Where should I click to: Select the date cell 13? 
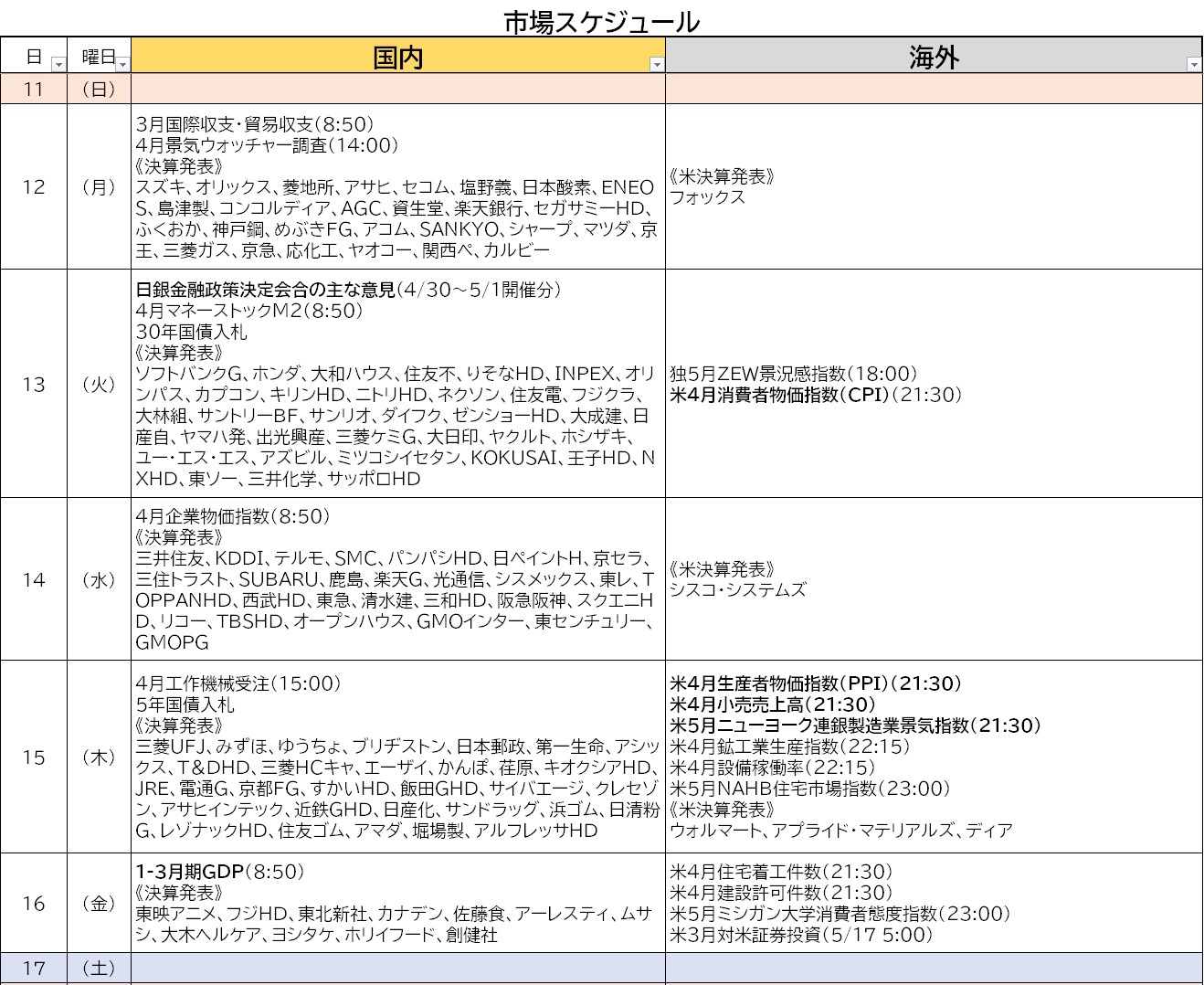(34, 384)
